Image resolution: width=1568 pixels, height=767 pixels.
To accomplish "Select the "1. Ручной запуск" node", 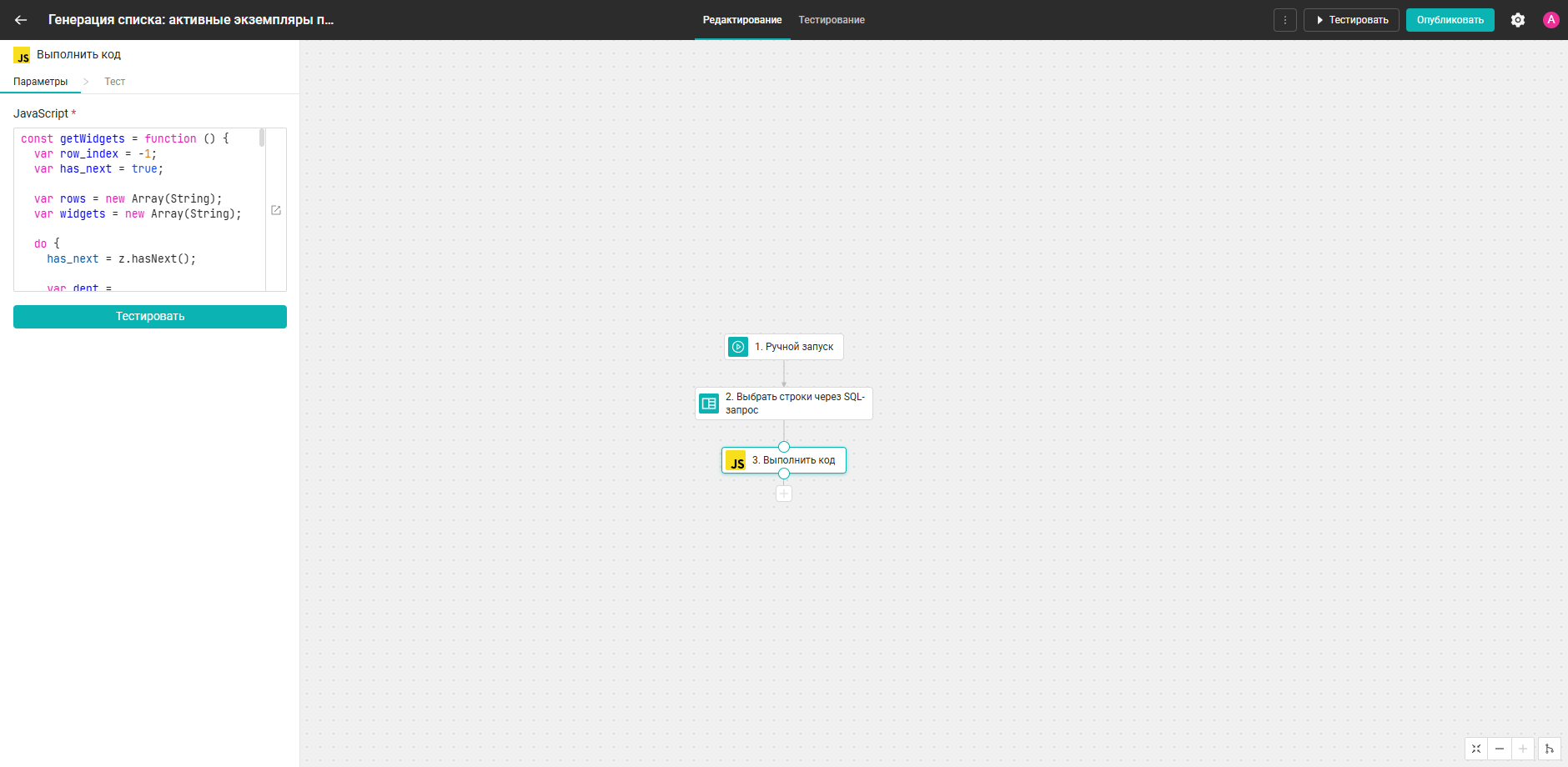I will [784, 347].
